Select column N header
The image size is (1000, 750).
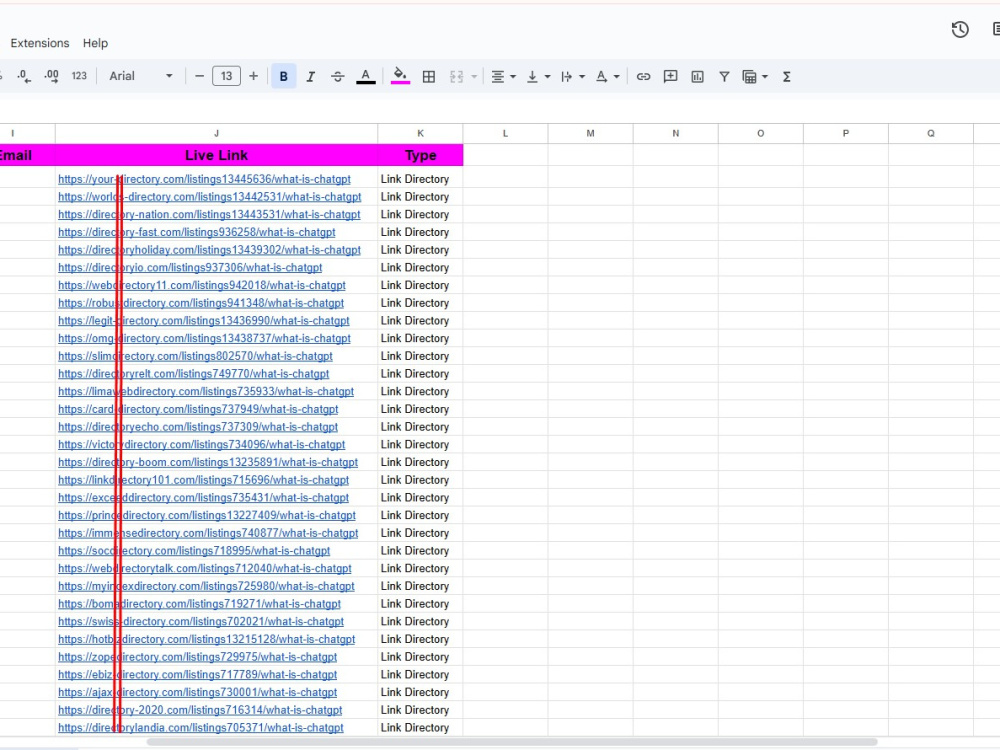click(675, 133)
